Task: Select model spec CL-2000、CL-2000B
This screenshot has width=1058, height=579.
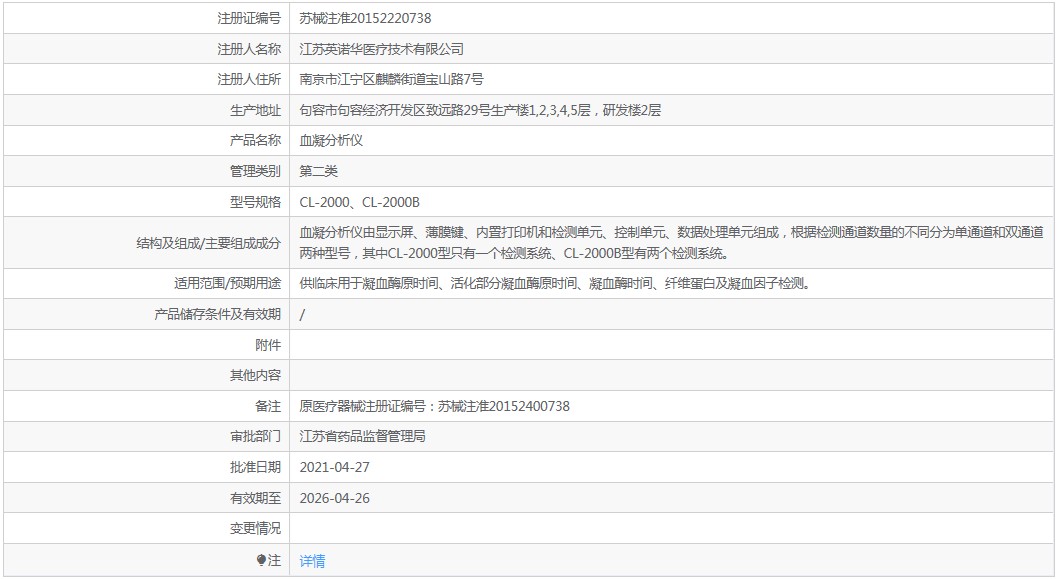Action: 360,202
